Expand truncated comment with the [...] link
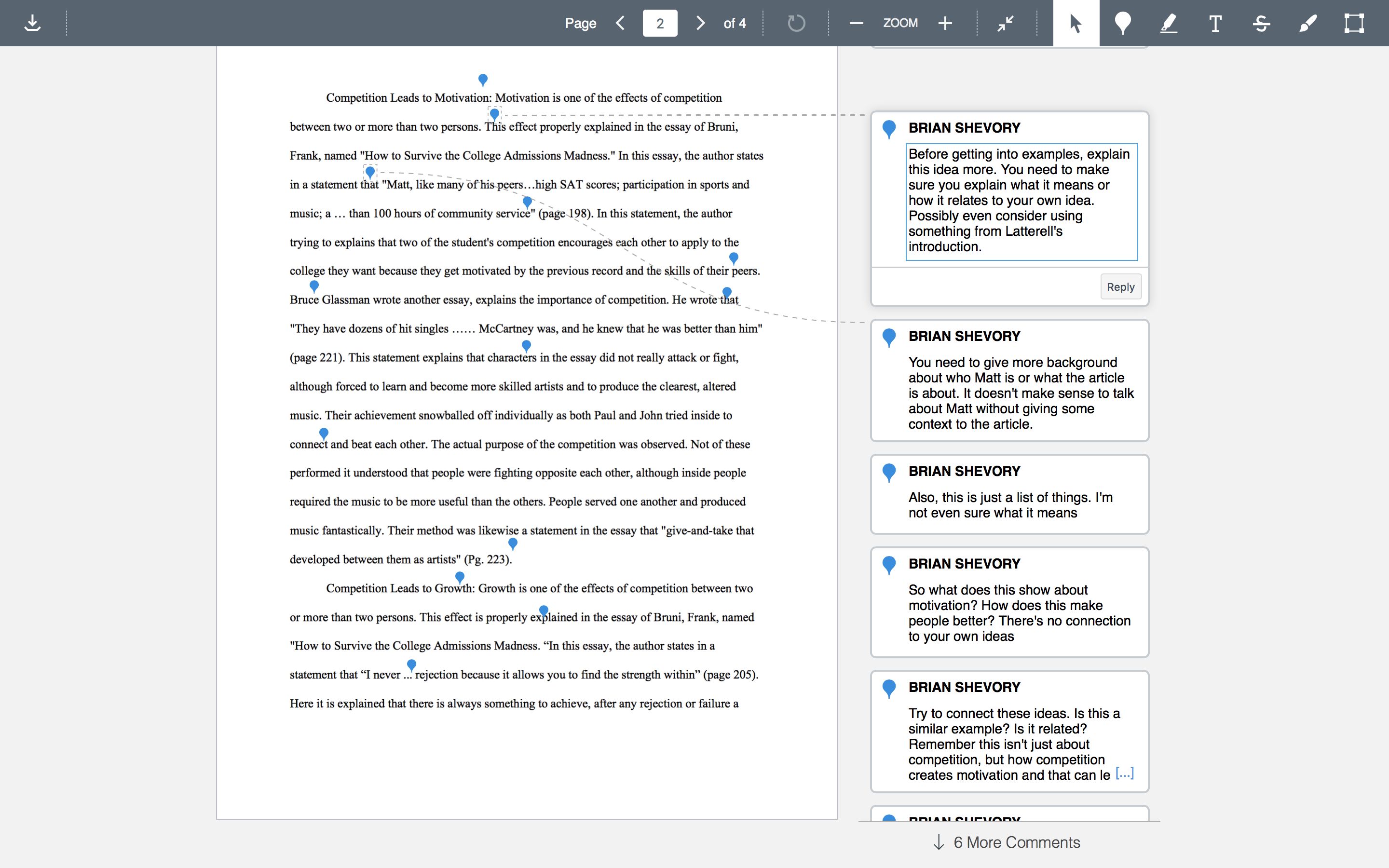The height and width of the screenshot is (868, 1389). (1124, 774)
